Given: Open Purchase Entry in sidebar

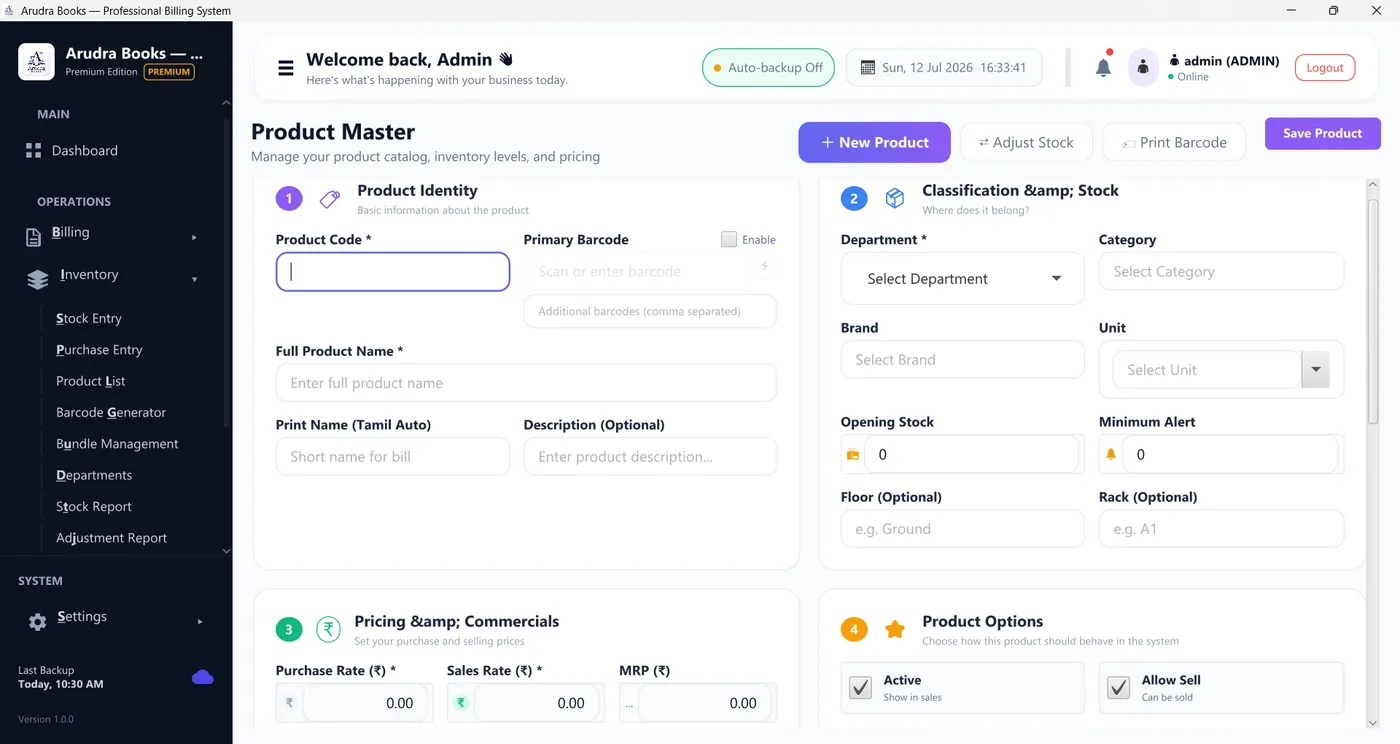Looking at the screenshot, I should (x=99, y=350).
